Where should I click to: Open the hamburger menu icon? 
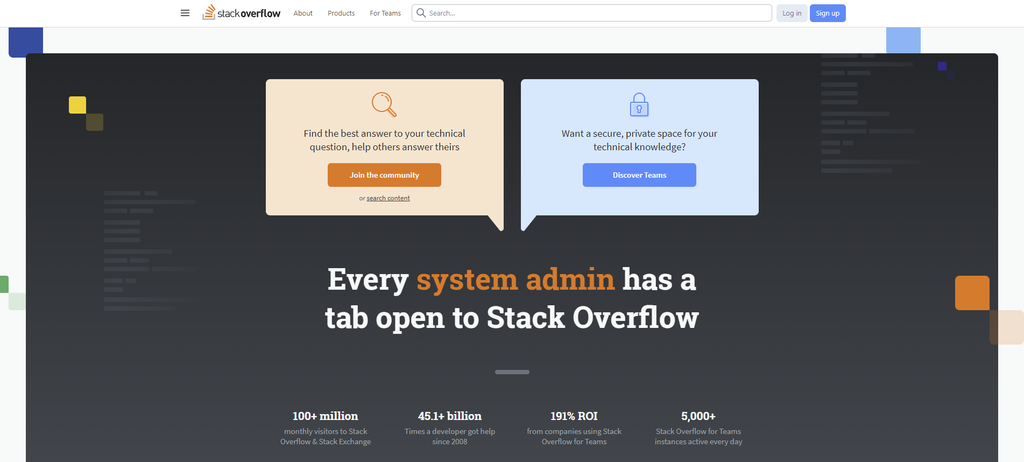click(x=184, y=13)
